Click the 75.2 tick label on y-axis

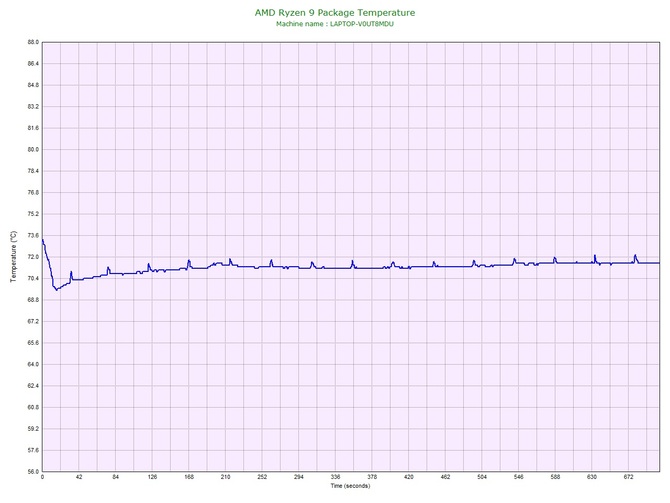click(x=33, y=214)
